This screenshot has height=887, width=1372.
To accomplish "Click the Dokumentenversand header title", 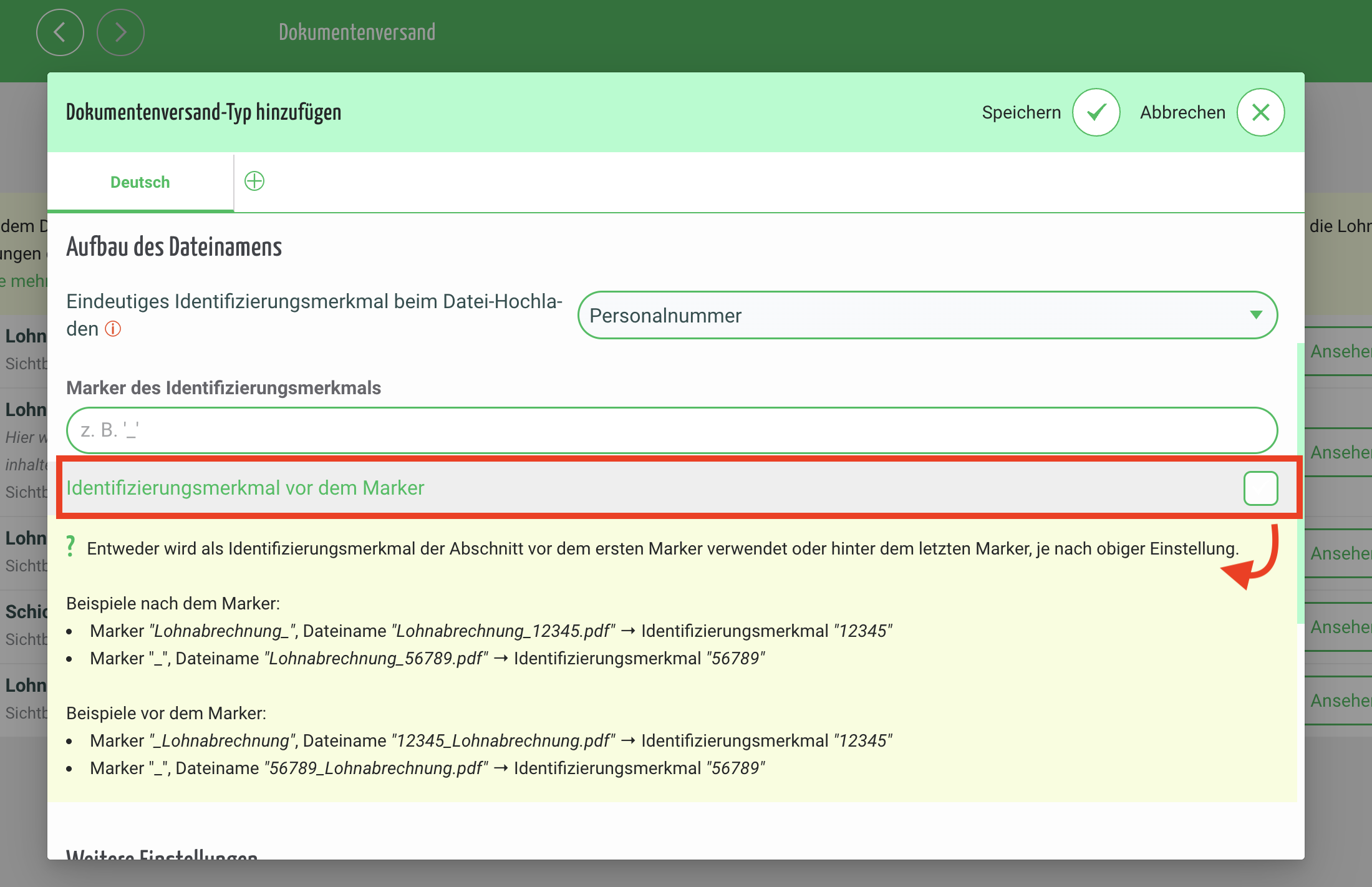I will [x=357, y=32].
